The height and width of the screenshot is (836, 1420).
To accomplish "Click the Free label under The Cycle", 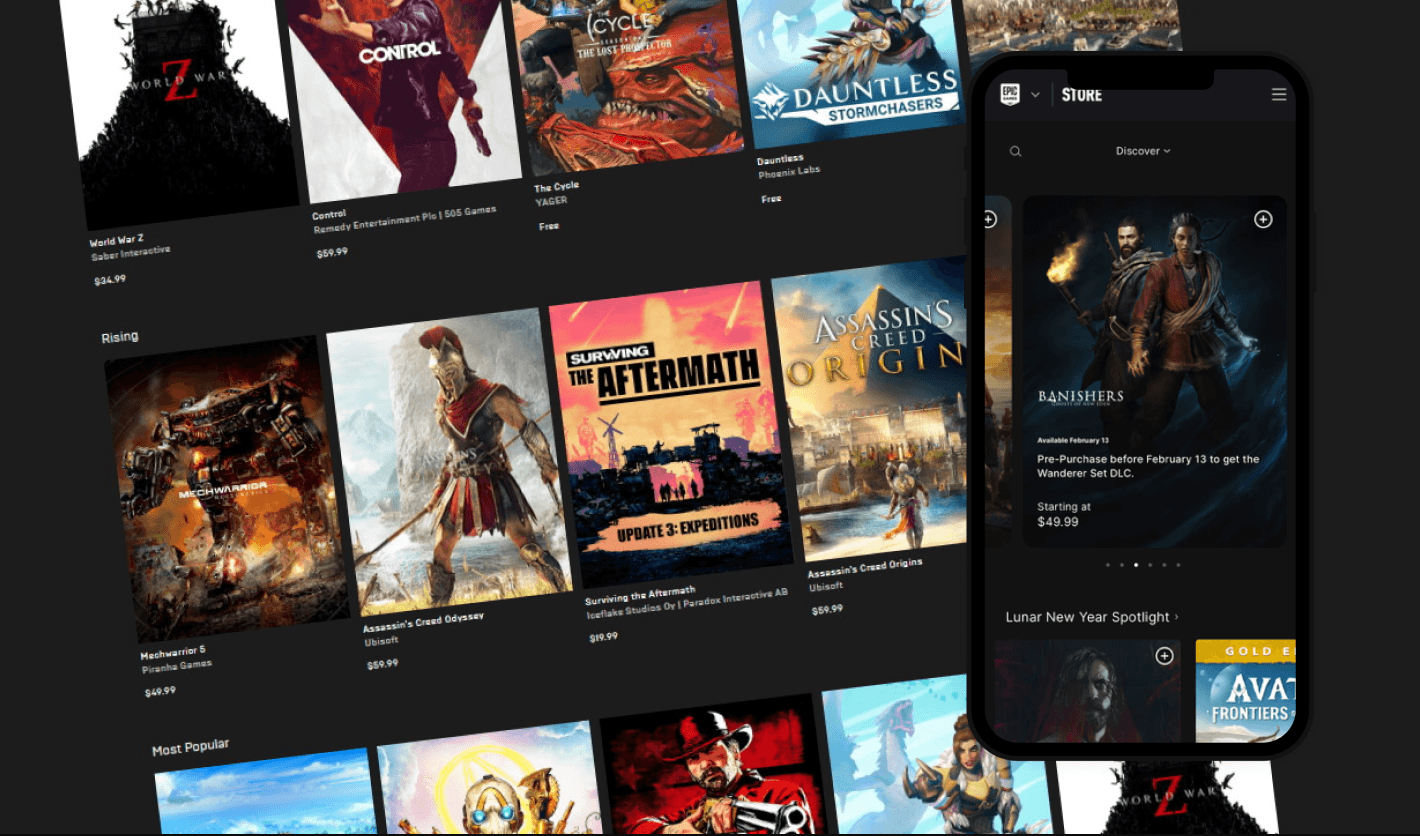I will coord(549,226).
